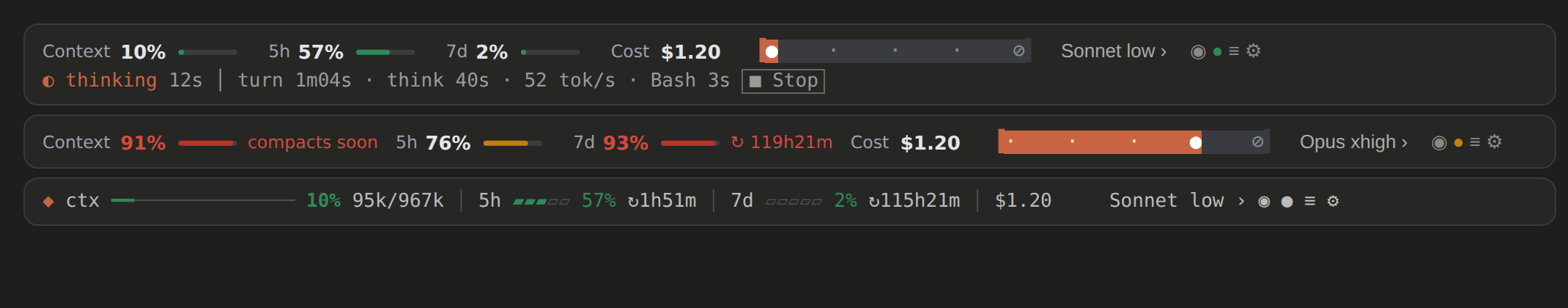Image resolution: width=1568 pixels, height=308 pixels.
Task: Click the Cost $1.20 value in top bar
Action: coord(691,52)
